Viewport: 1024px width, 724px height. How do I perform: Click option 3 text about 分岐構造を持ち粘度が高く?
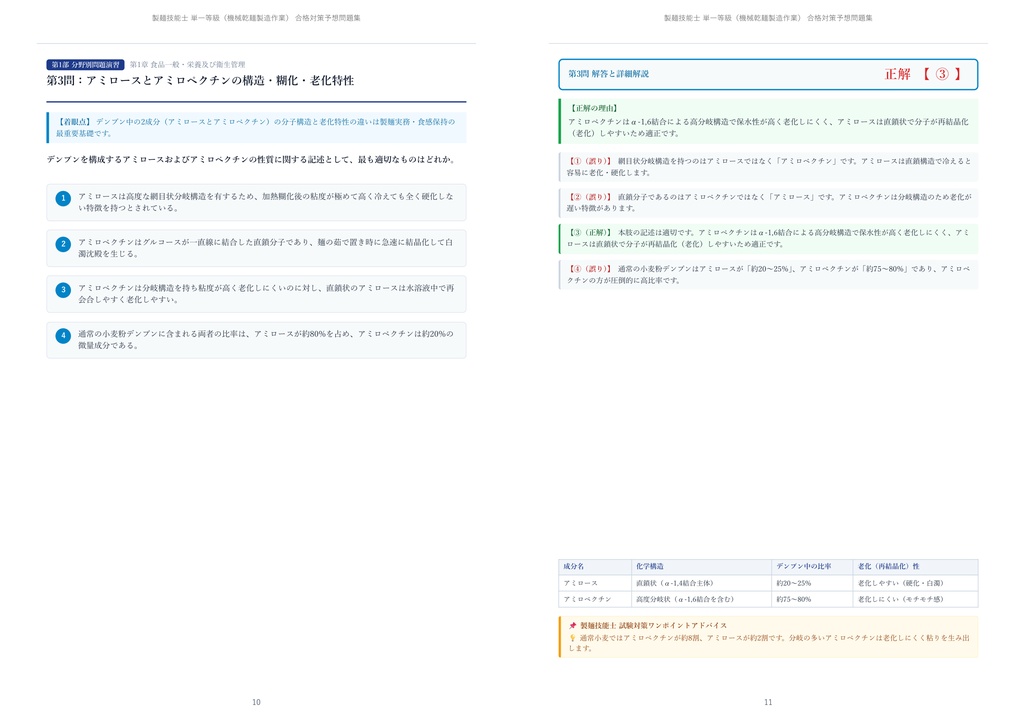tap(266, 293)
